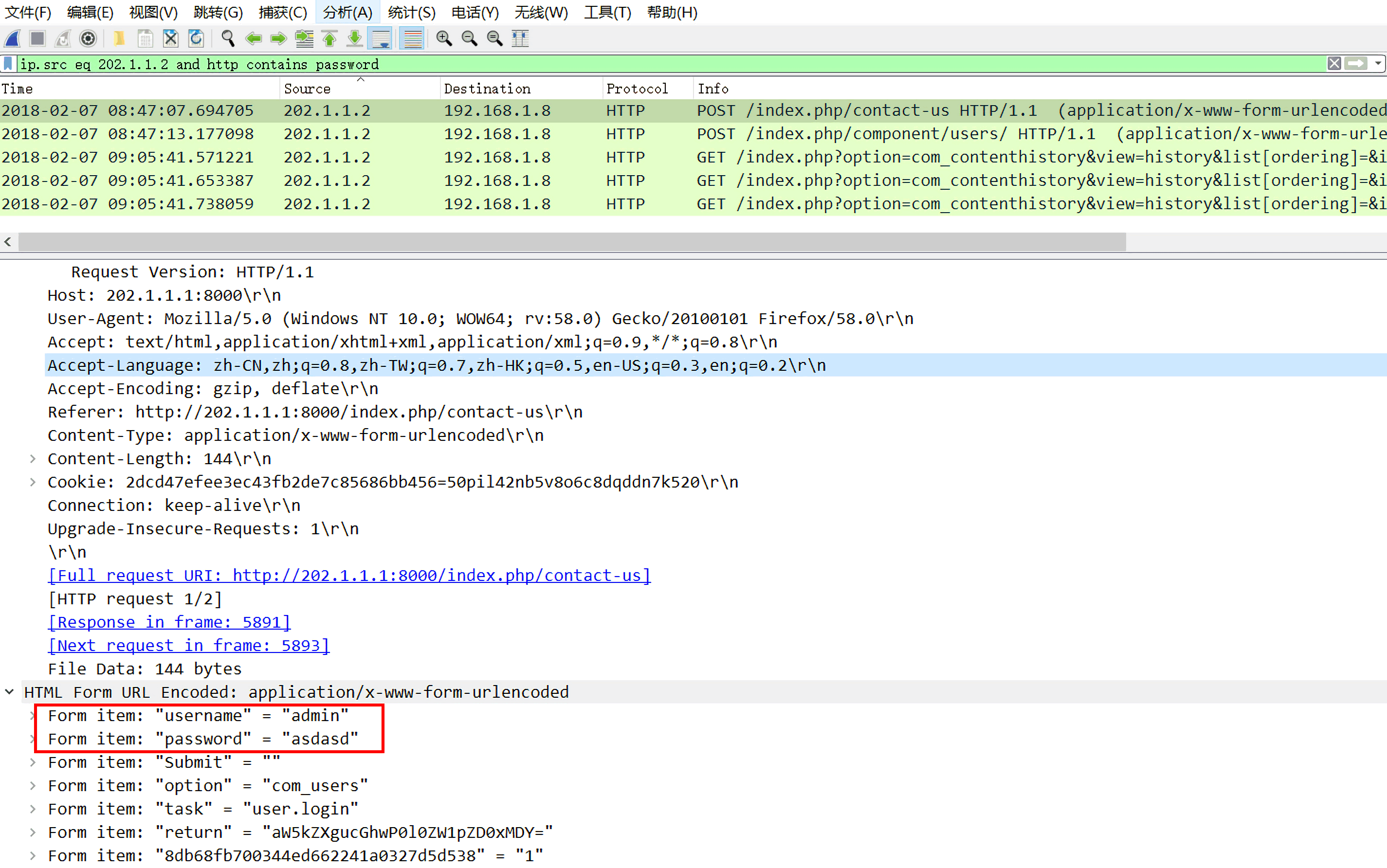Sort by the Info column header
Viewport: 1387px width, 868px height.
click(x=1040, y=89)
